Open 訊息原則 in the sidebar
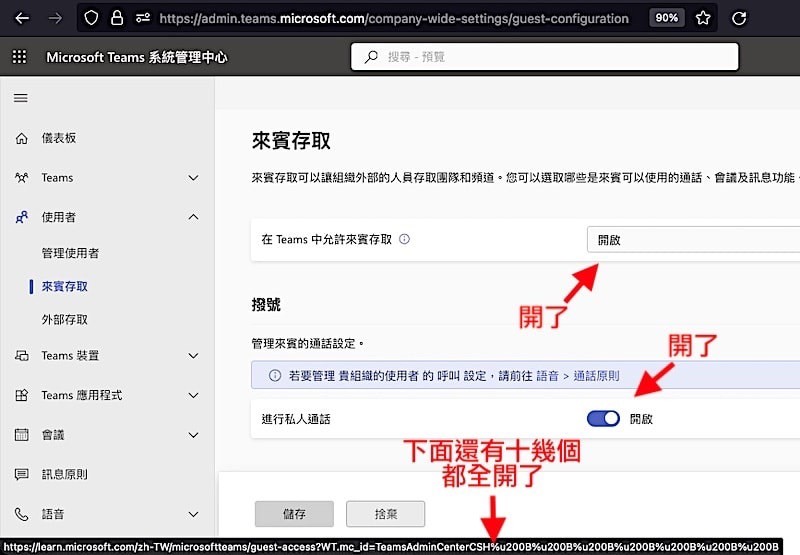 (x=64, y=474)
